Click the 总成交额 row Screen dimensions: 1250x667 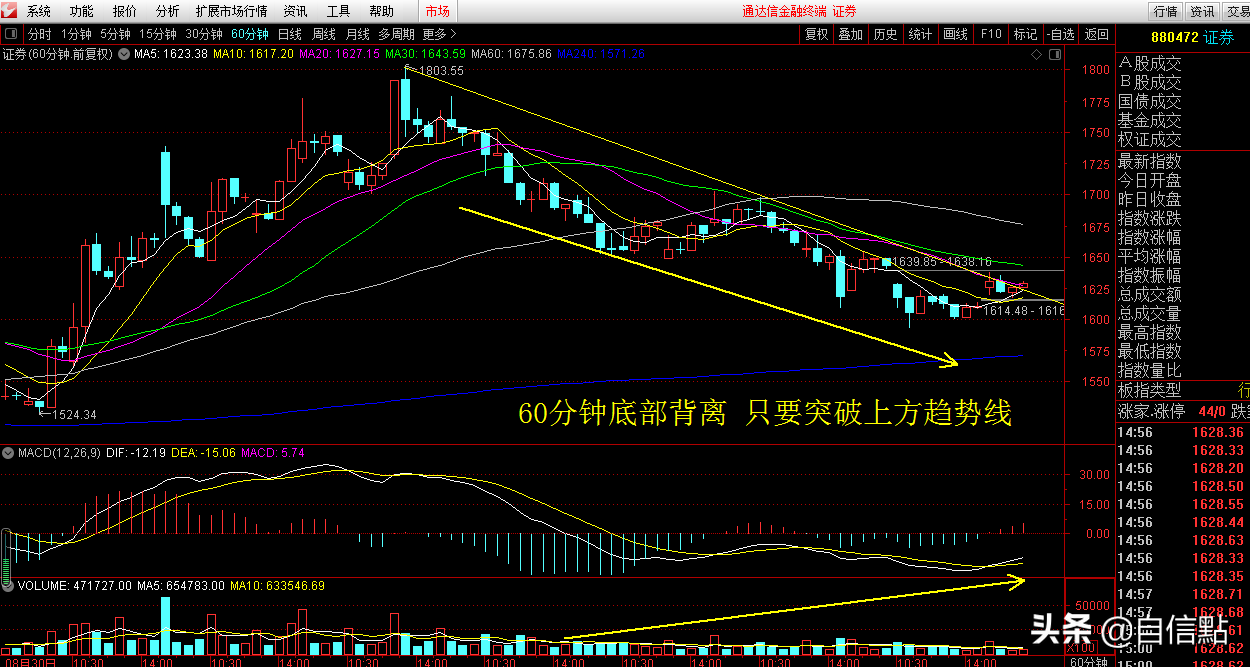coord(1150,294)
